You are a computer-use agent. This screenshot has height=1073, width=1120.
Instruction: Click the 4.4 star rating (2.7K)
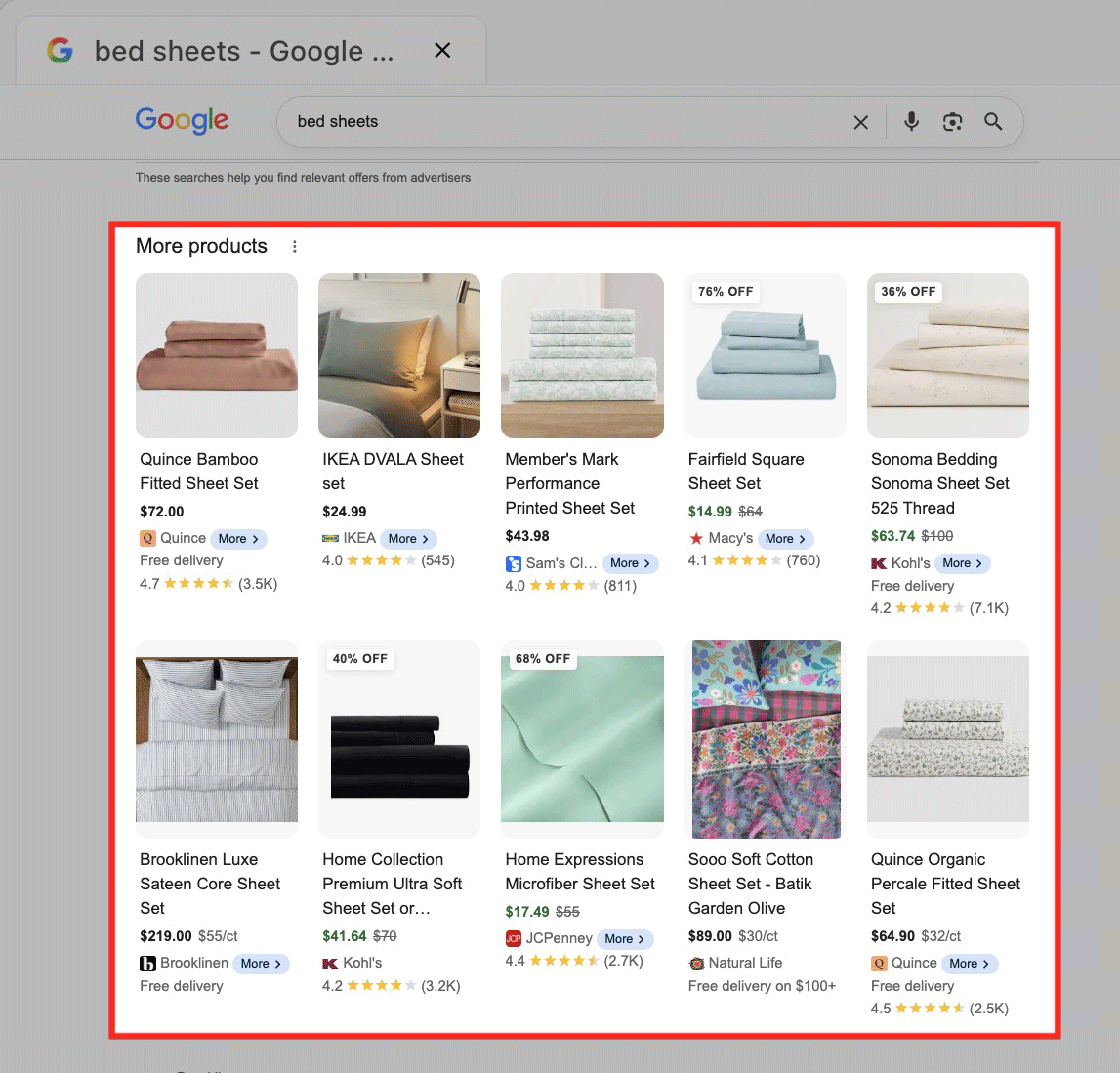[x=574, y=961]
